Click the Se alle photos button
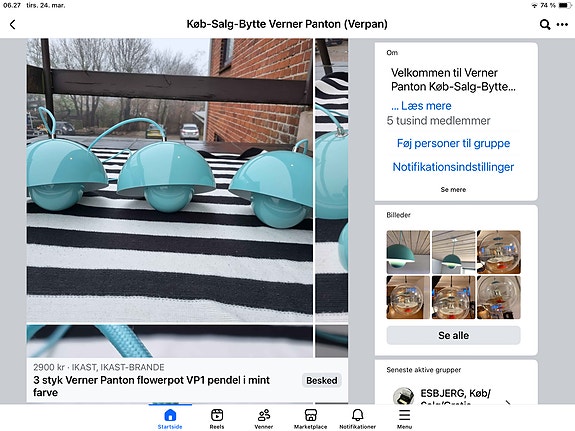 tap(453, 335)
